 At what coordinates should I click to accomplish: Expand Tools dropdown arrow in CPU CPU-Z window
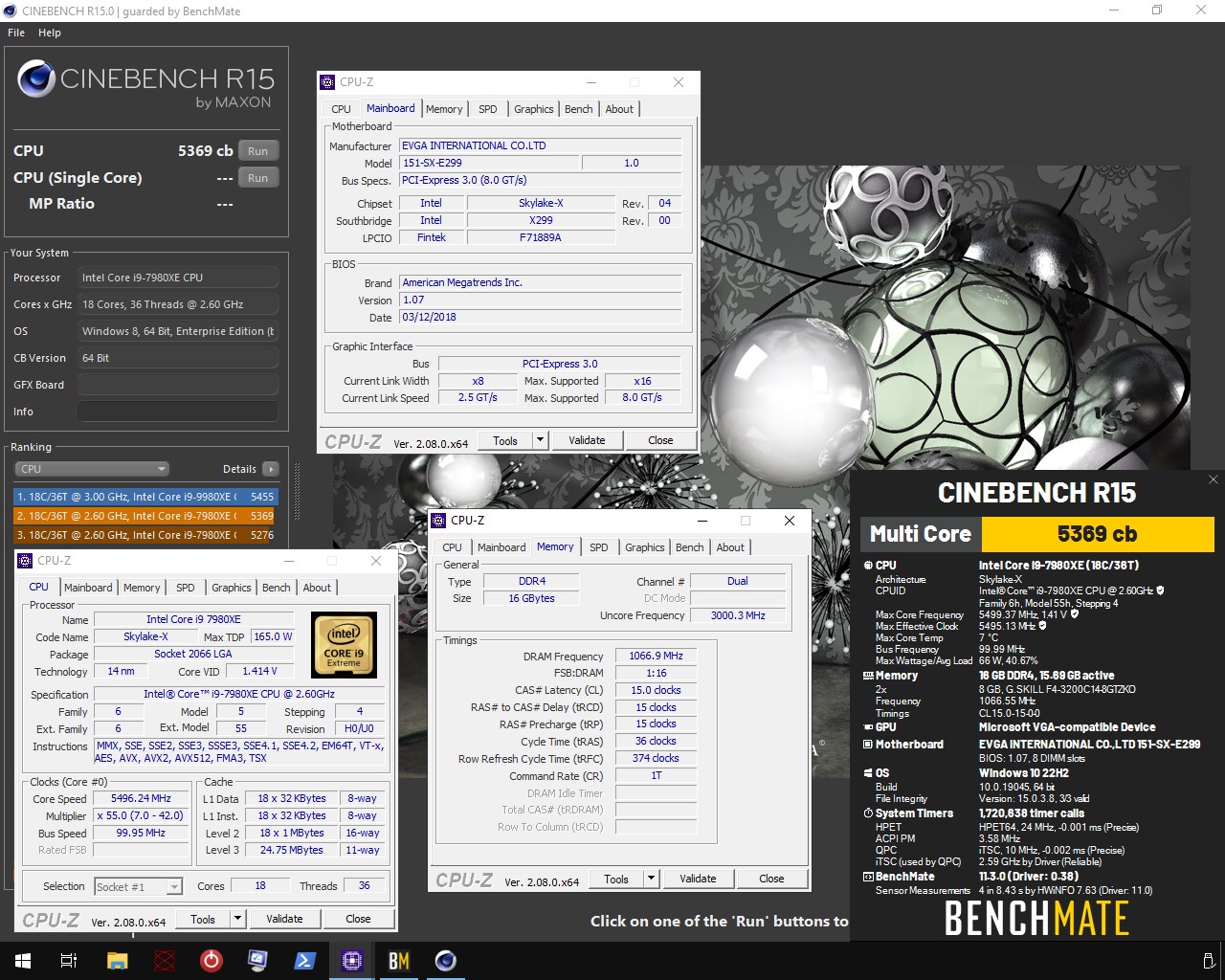(x=237, y=920)
